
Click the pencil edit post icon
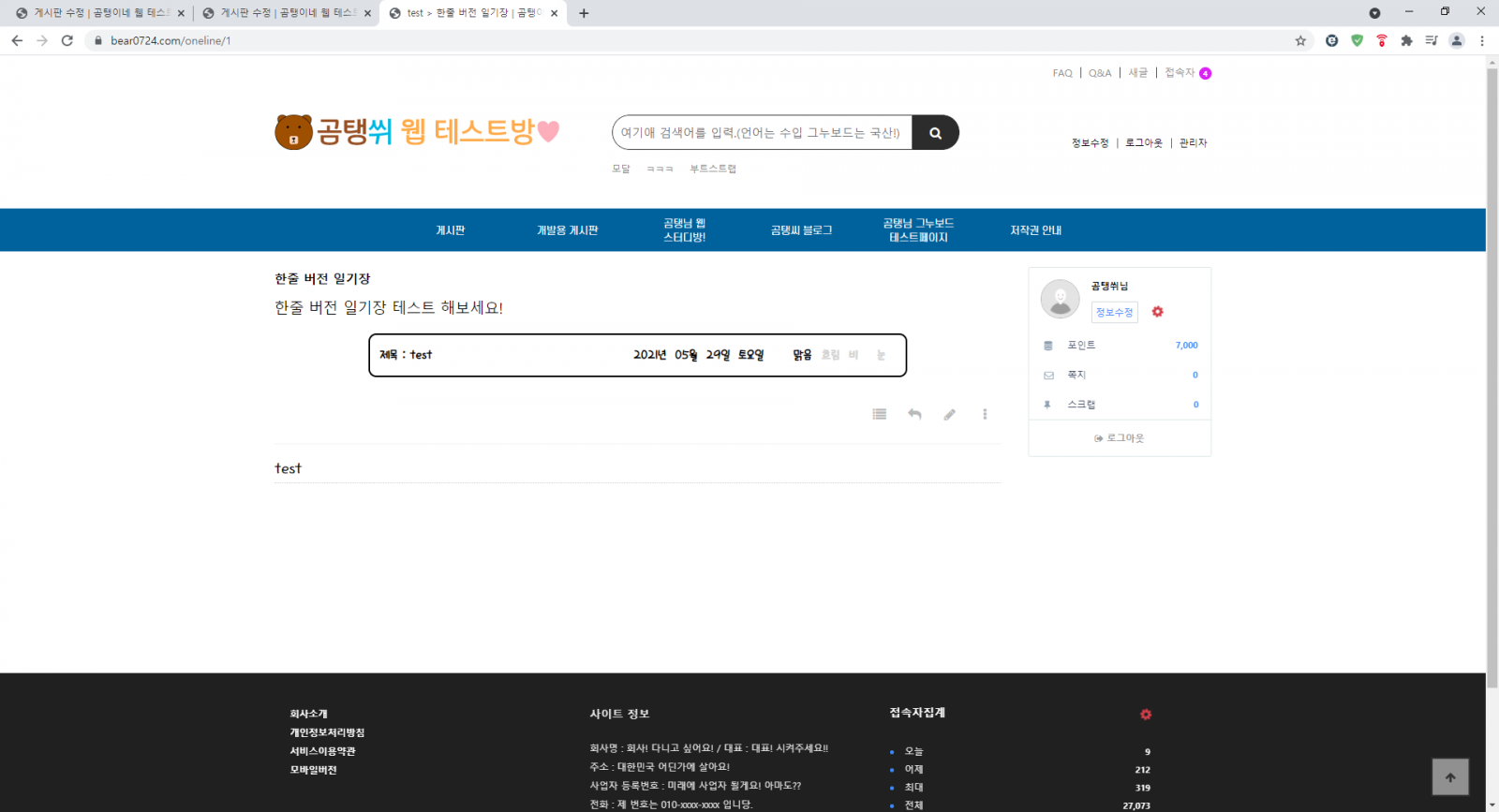coord(949,414)
